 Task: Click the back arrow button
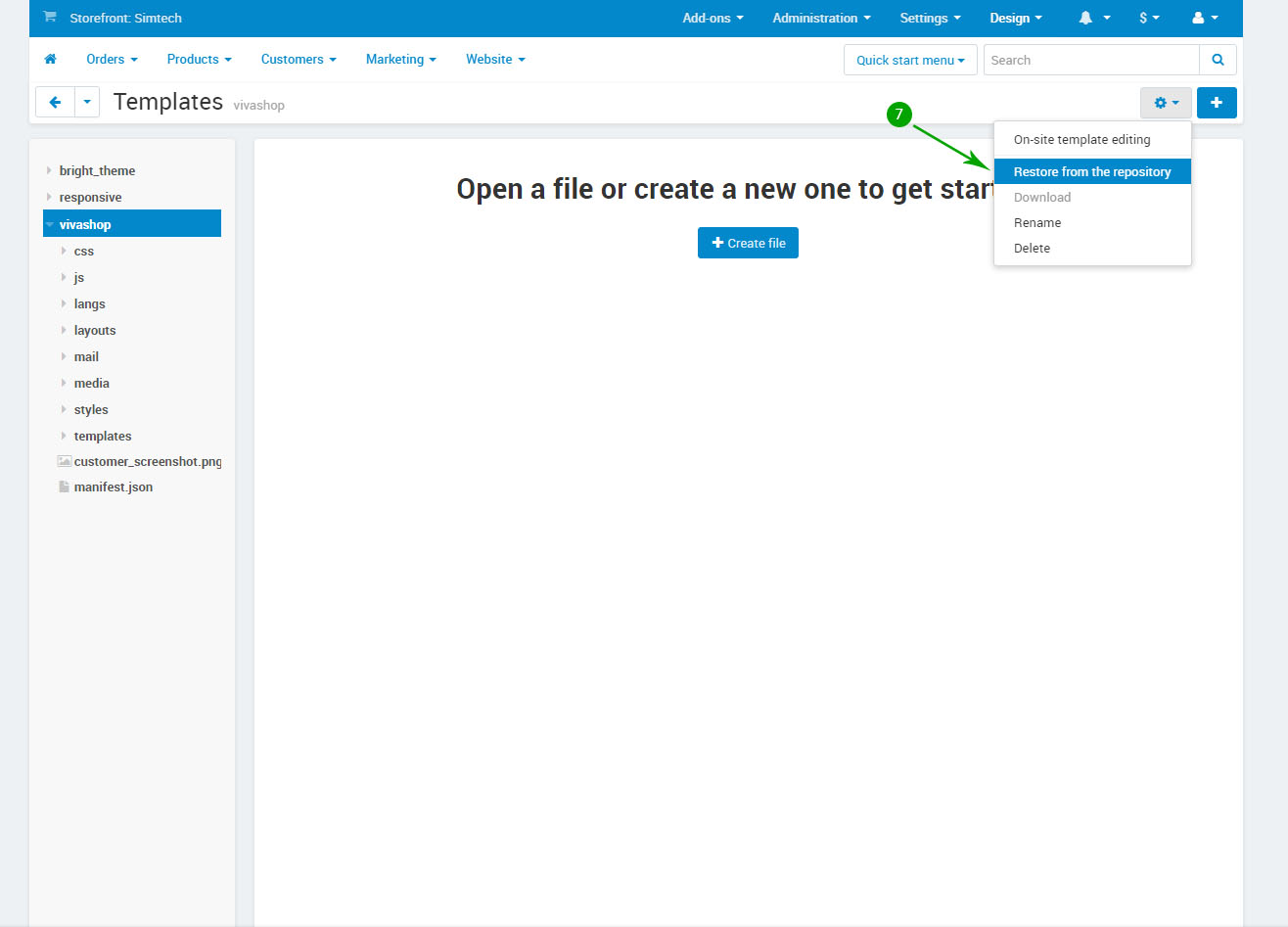click(x=55, y=103)
